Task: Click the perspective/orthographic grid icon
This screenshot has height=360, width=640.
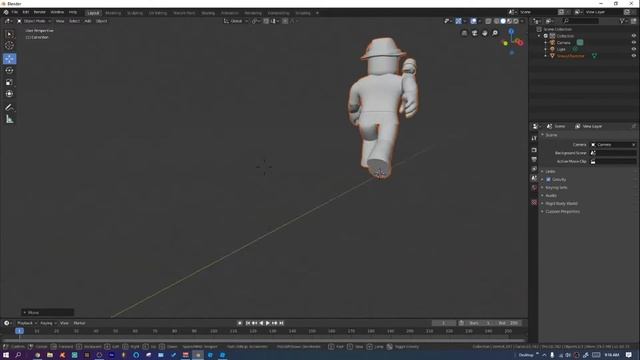Action: (464, 33)
